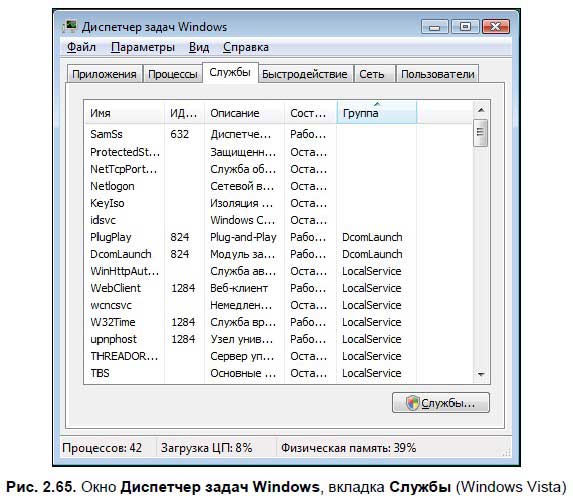Minimize the Task Manager window
Screen dimensions: 573x504
(x=434, y=27)
